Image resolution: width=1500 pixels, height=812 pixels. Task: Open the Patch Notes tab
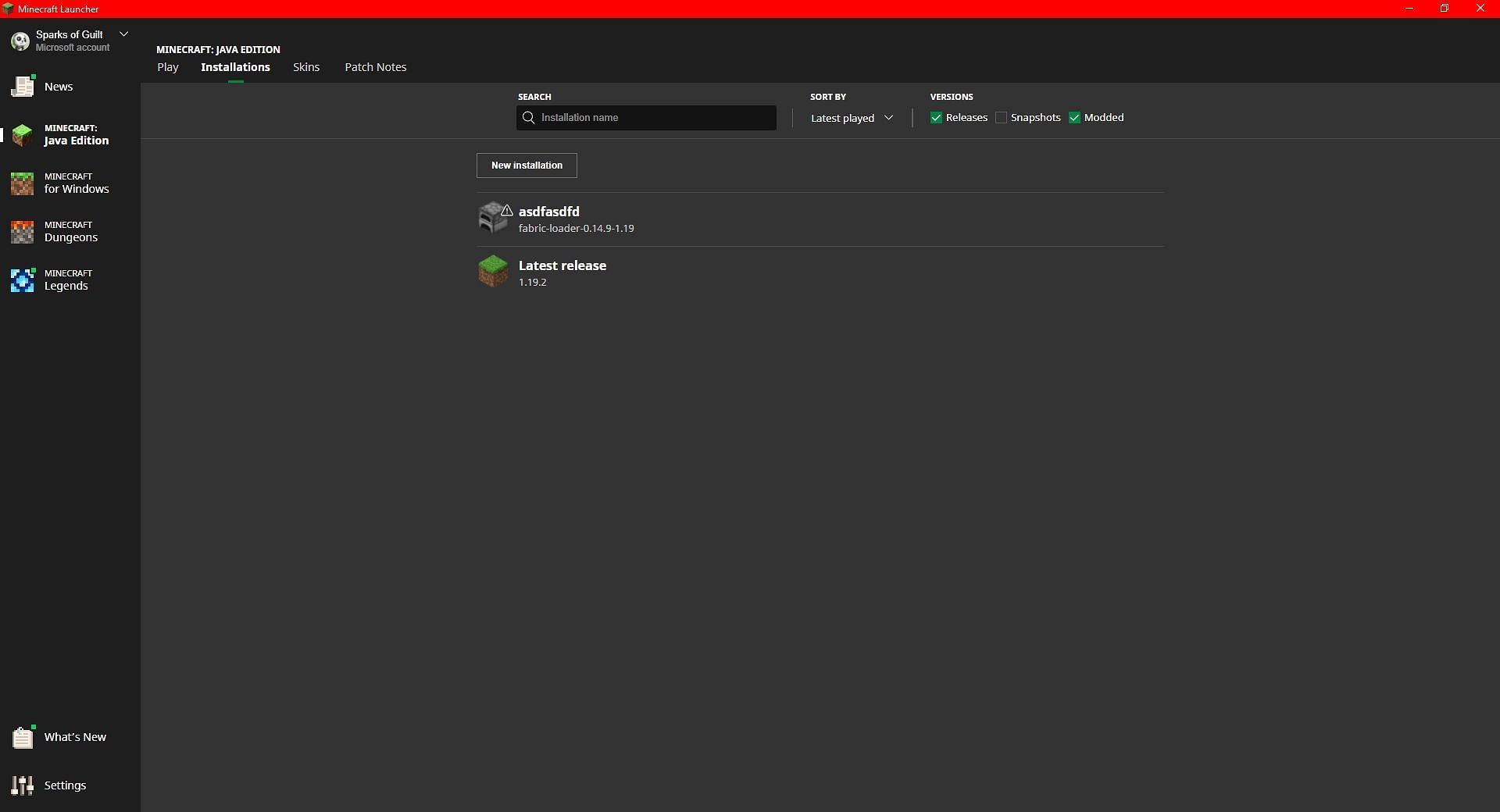(376, 67)
